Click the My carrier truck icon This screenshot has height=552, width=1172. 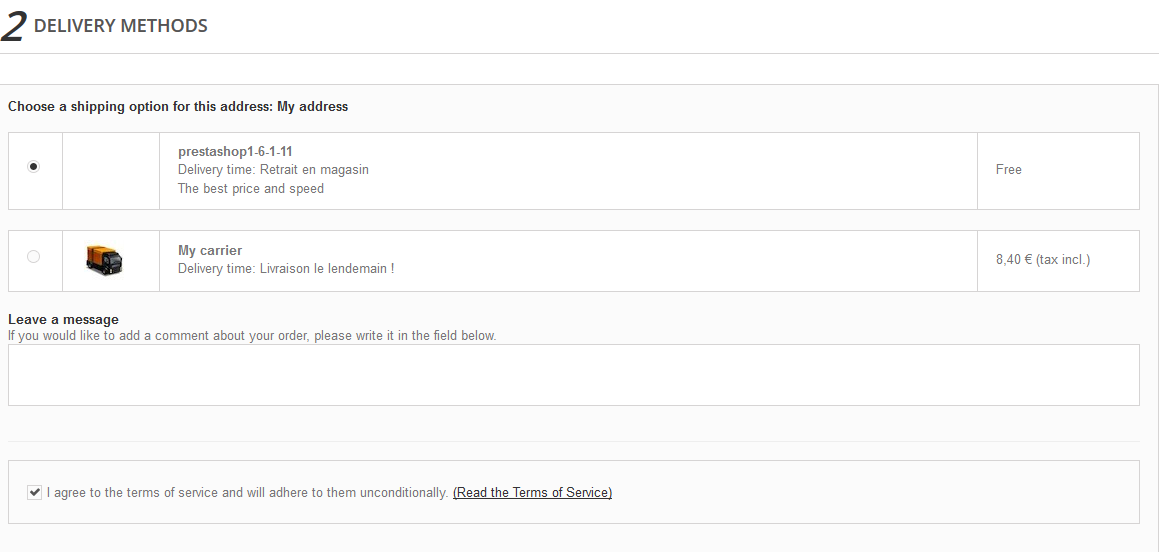(x=104, y=261)
